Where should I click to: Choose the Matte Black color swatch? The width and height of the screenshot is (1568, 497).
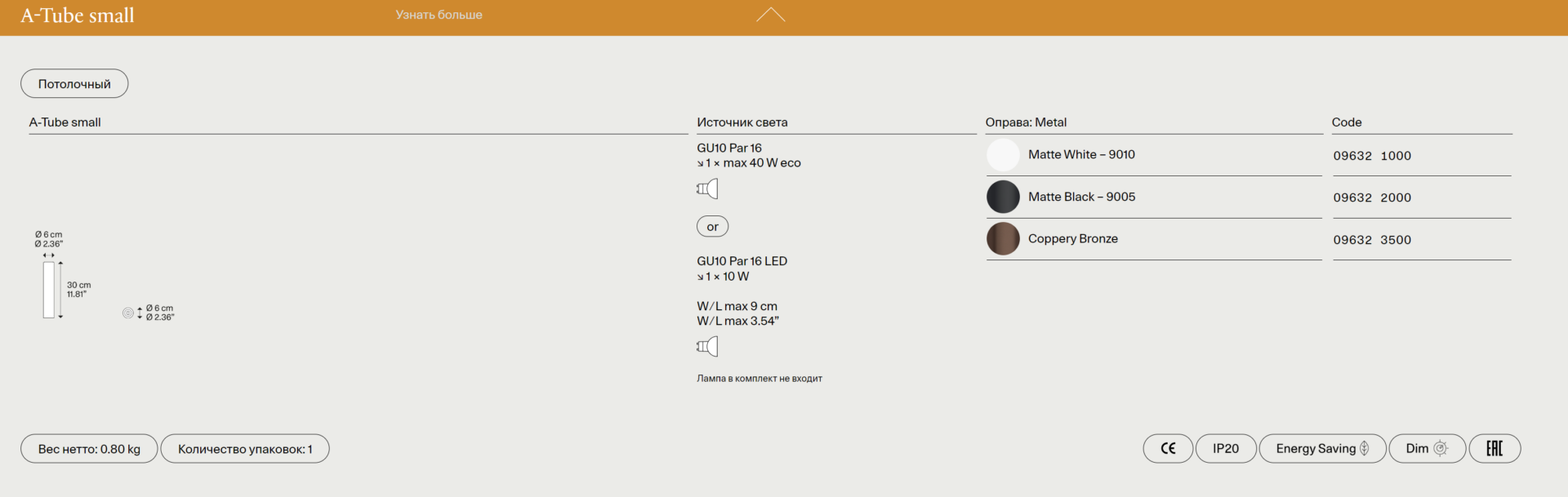(x=1003, y=197)
